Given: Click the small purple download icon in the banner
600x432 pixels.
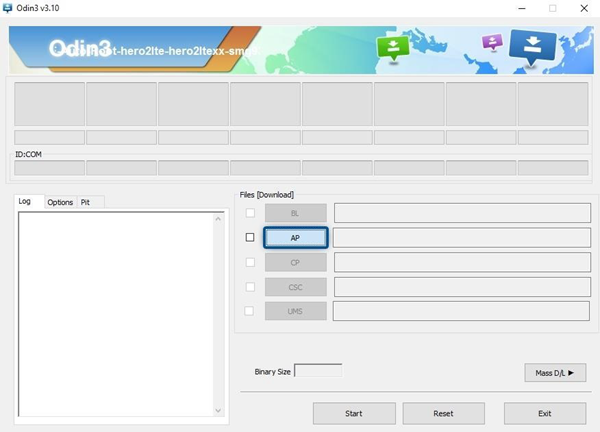Looking at the screenshot, I should [491, 44].
